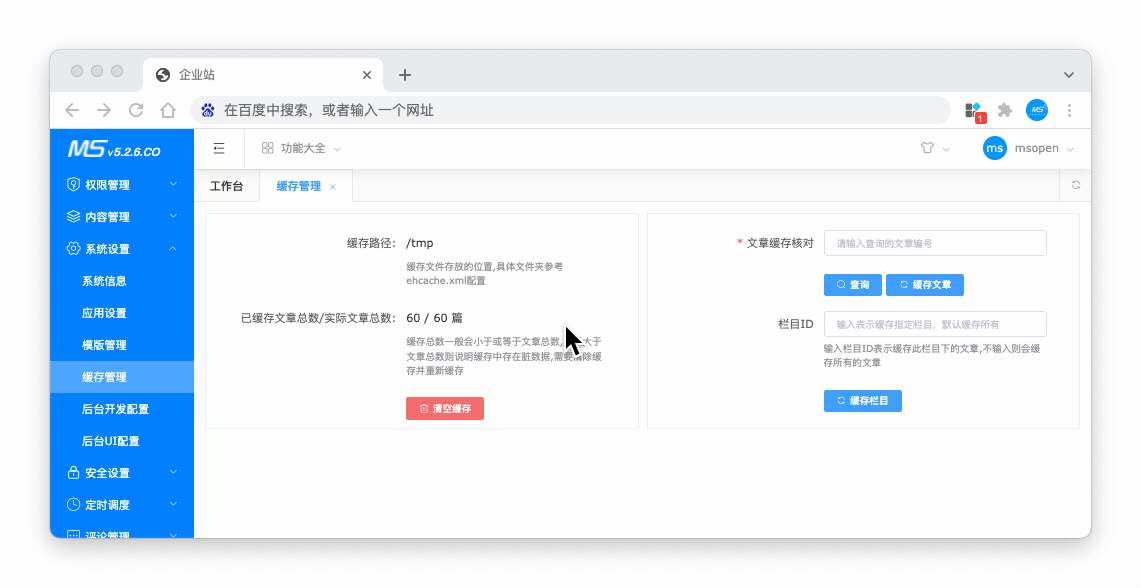Go to browser home page icon
The height and width of the screenshot is (588, 1141).
(168, 110)
